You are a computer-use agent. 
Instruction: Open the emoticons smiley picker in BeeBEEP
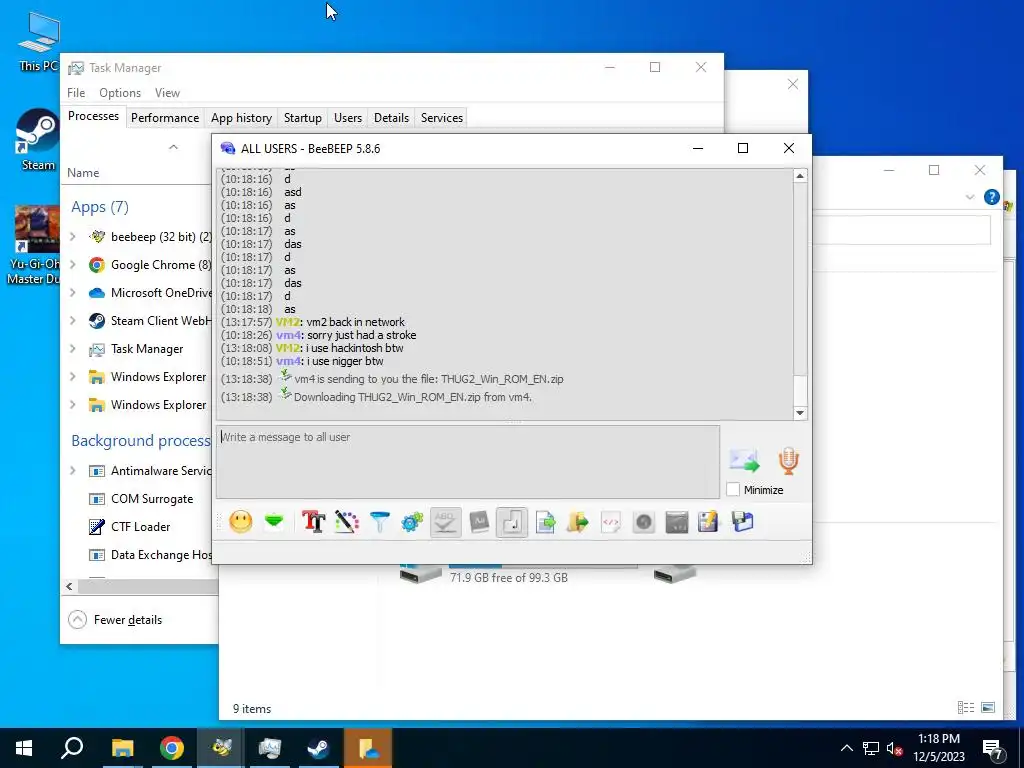tap(240, 521)
